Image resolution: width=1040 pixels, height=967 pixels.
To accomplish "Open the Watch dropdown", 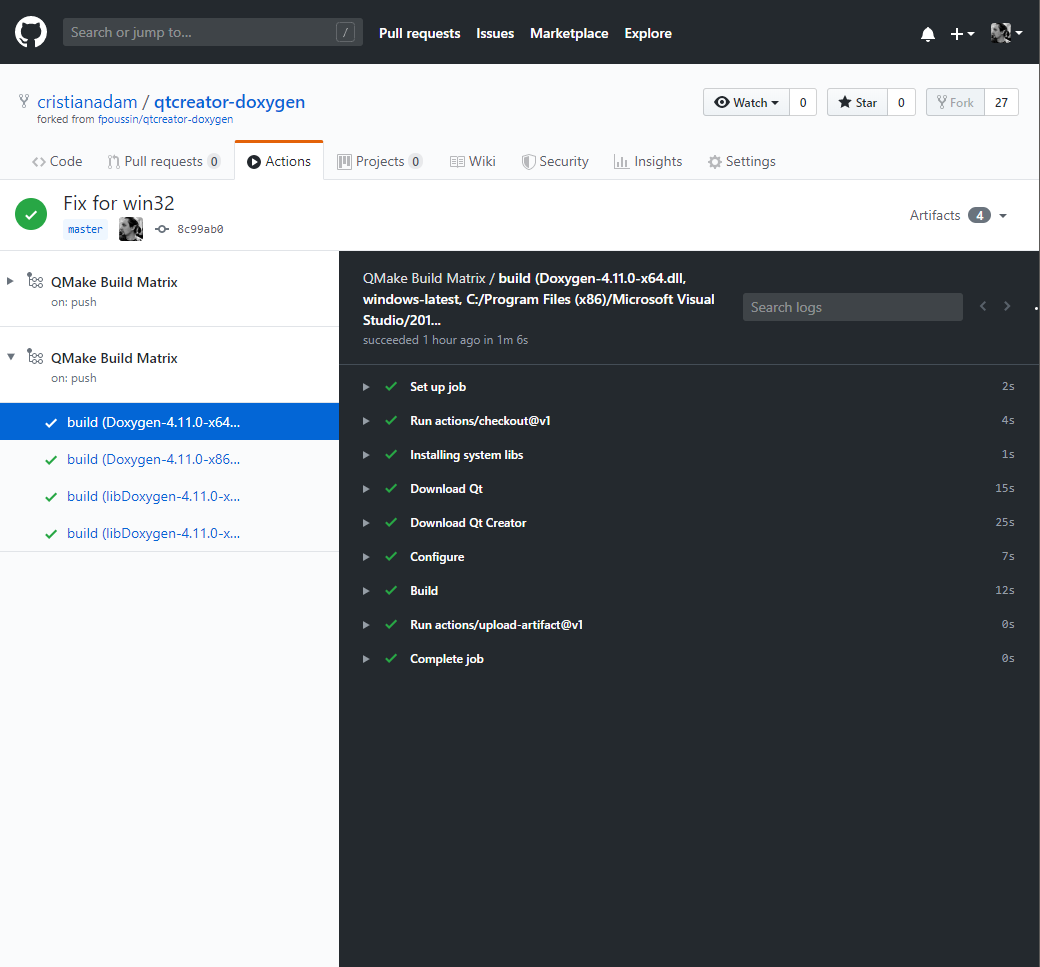I will point(745,101).
